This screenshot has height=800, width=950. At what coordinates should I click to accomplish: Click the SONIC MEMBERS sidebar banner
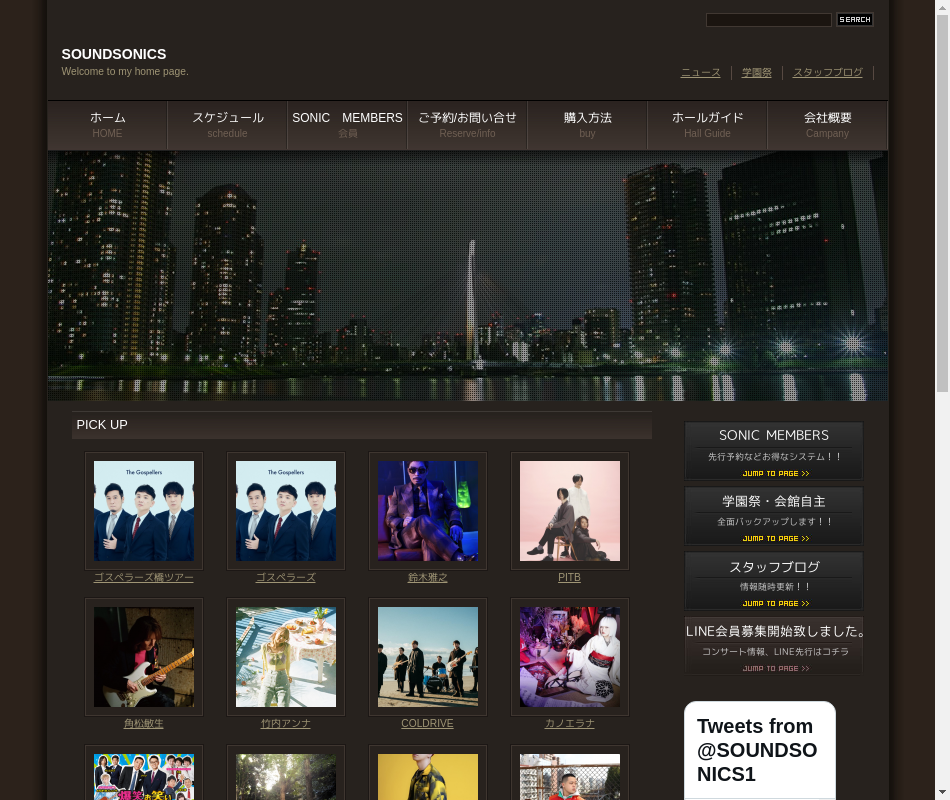773,451
